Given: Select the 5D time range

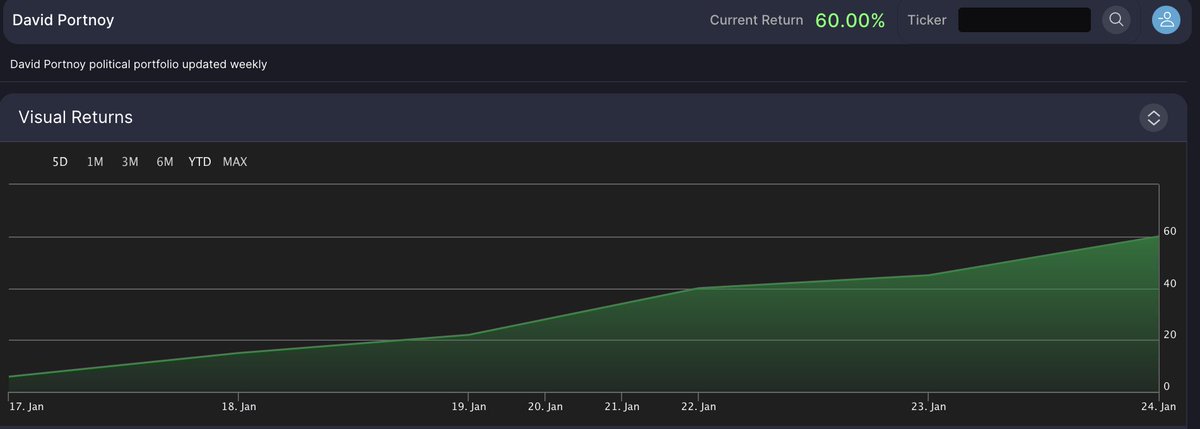Looking at the screenshot, I should [x=60, y=162].
